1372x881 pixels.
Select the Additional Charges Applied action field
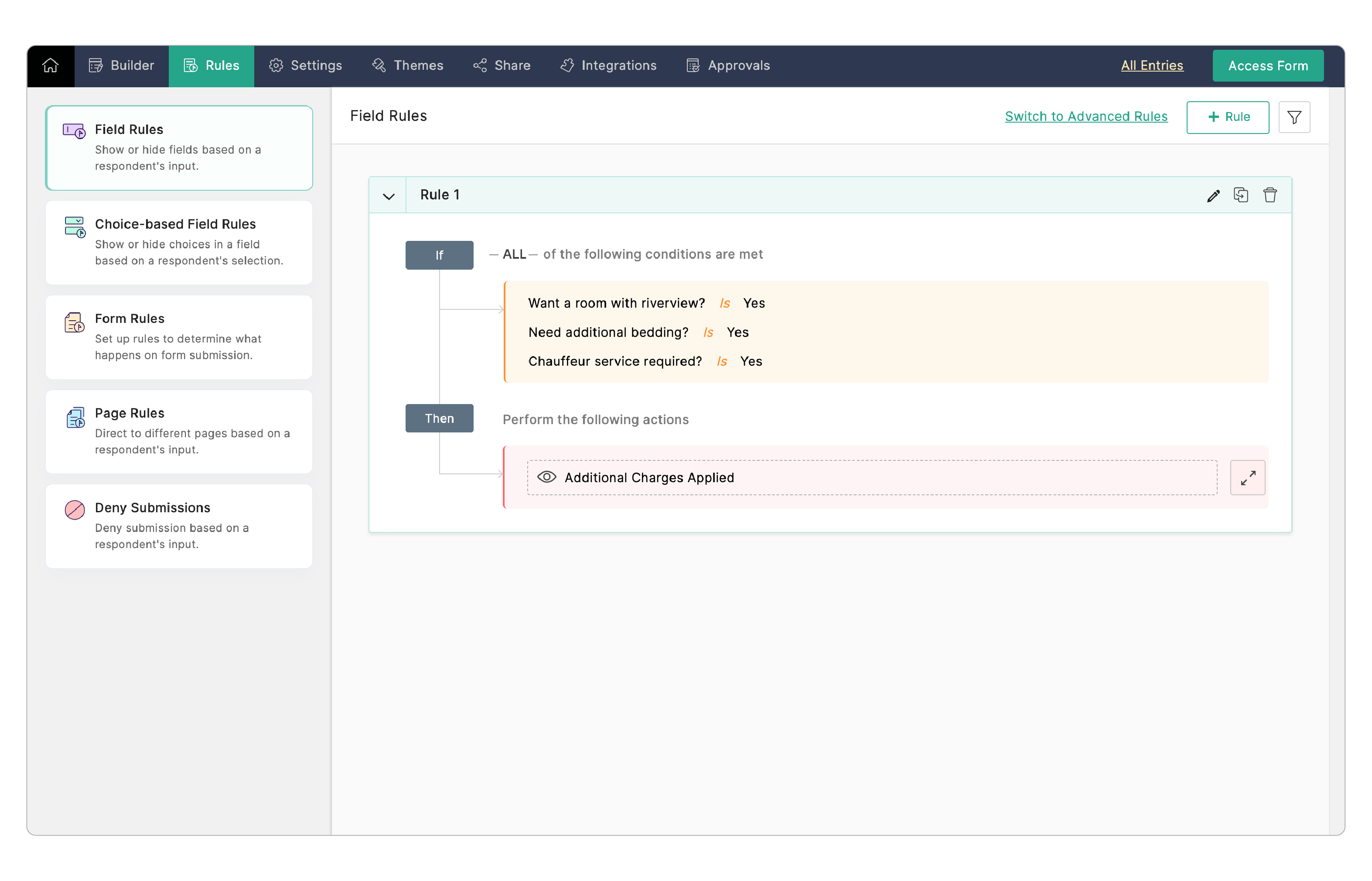coord(872,478)
